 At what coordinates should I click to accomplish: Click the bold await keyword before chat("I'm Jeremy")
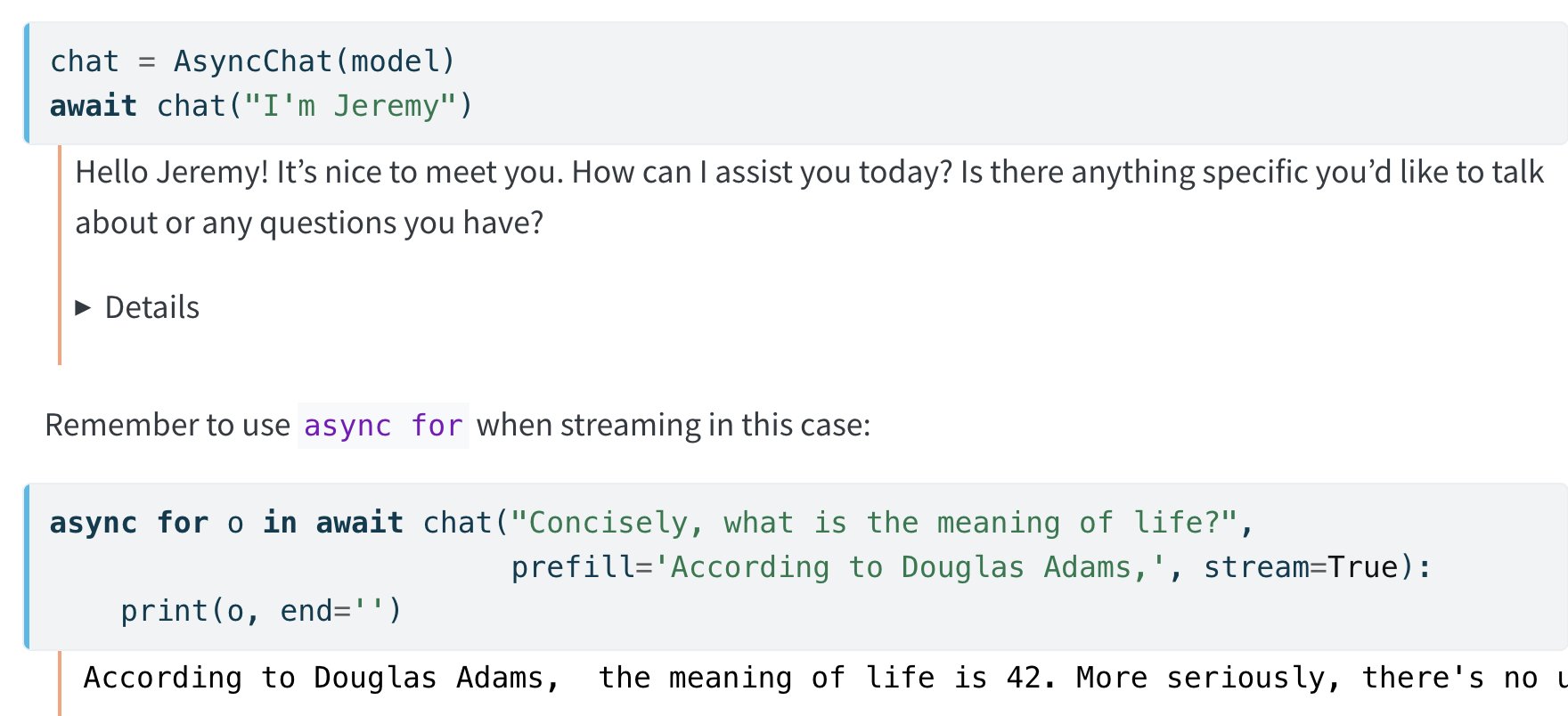94,106
